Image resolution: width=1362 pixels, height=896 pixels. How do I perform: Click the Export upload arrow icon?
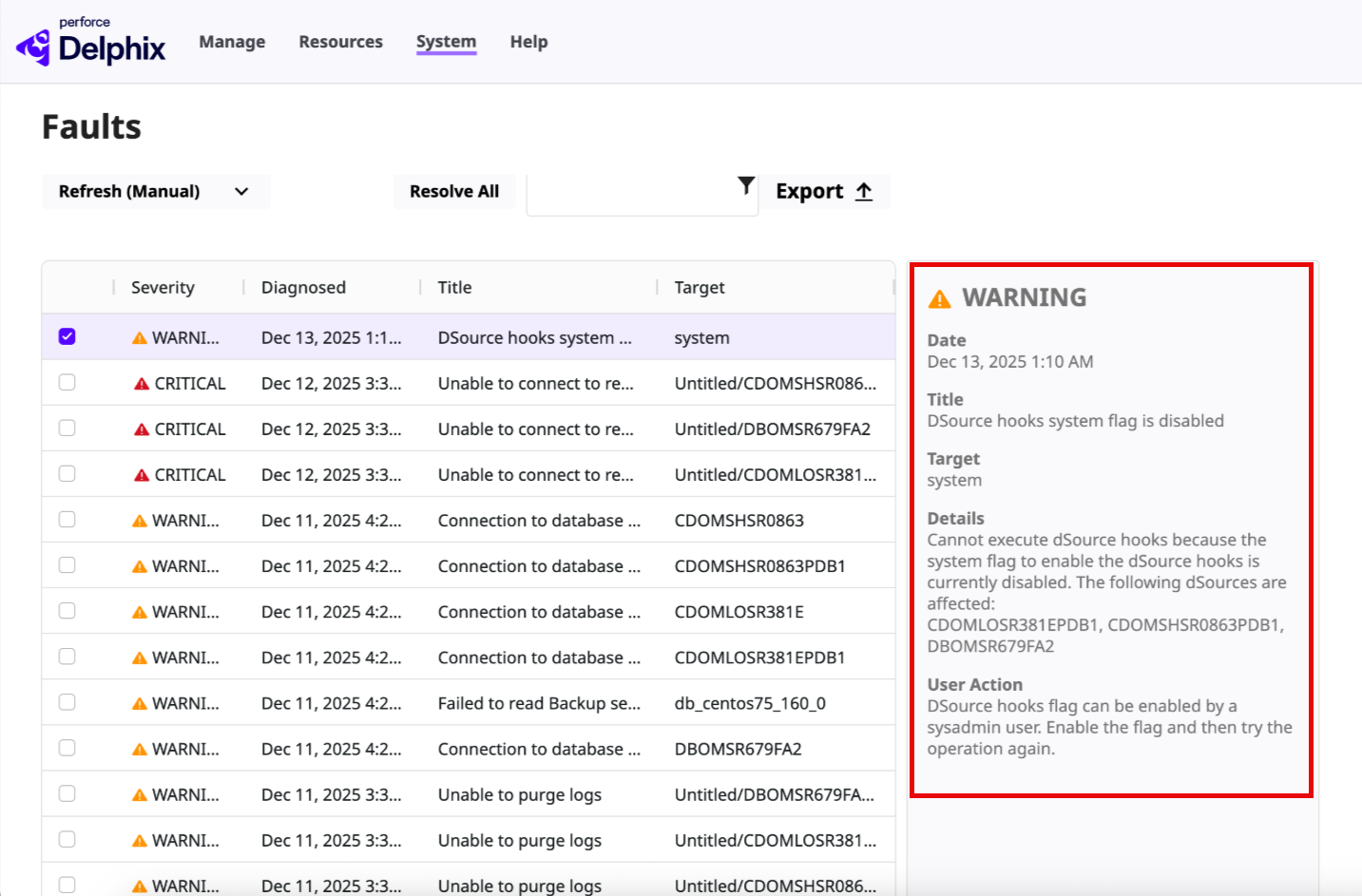864,192
